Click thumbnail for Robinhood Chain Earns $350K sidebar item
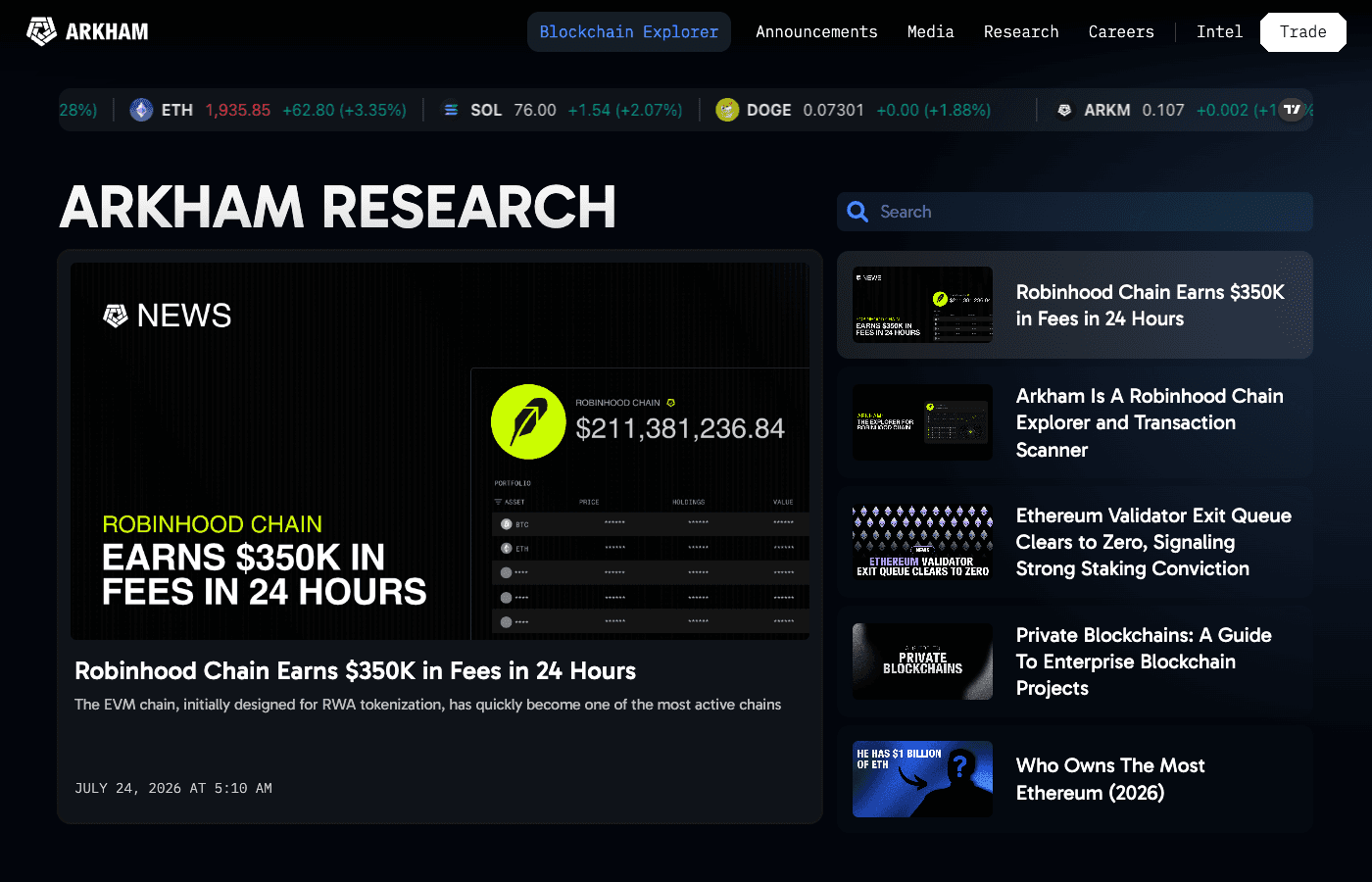The image size is (1372, 882). pos(922,305)
